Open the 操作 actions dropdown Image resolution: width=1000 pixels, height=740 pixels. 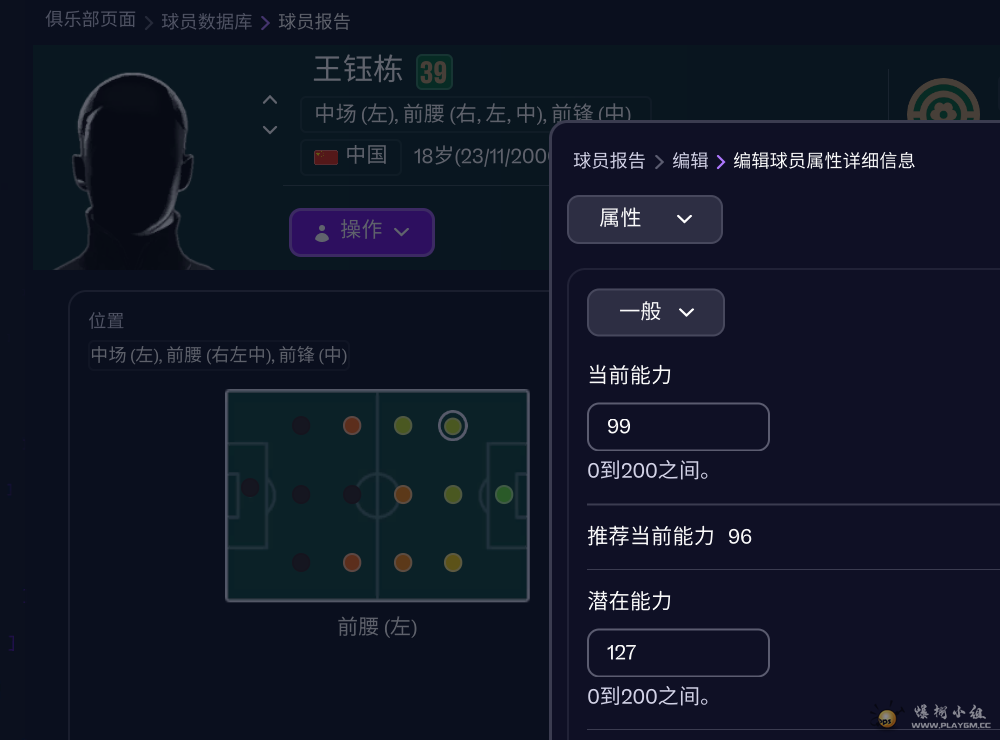[x=362, y=232]
